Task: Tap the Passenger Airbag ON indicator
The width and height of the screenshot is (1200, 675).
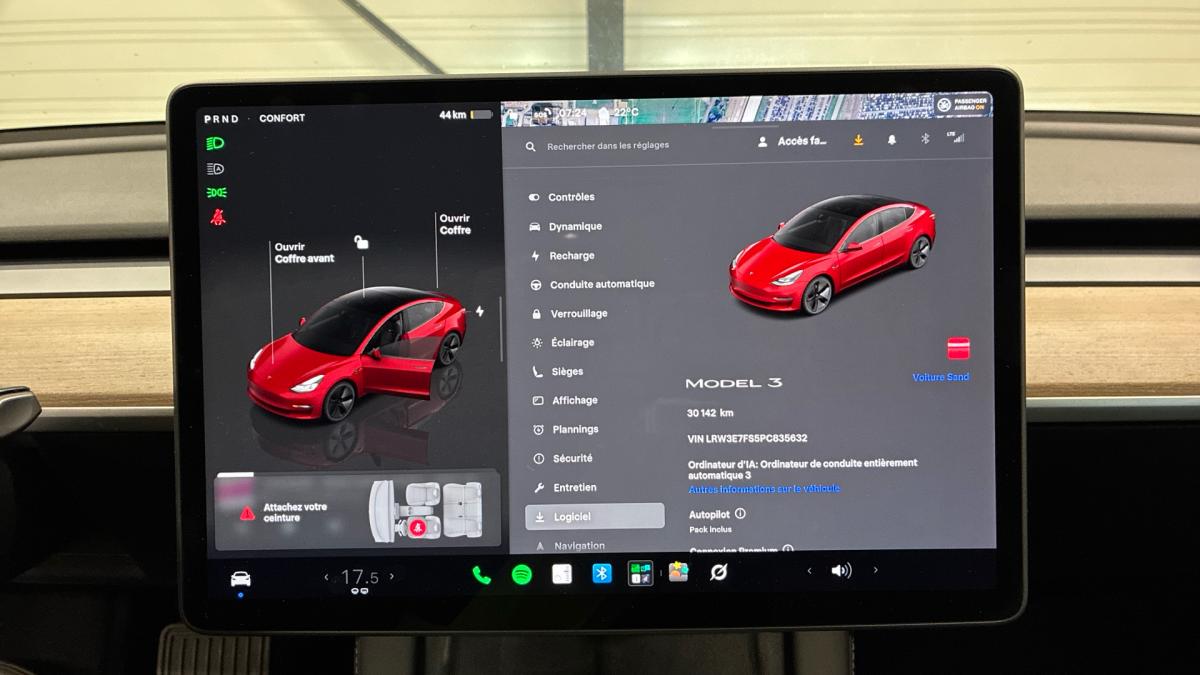Action: (962, 105)
